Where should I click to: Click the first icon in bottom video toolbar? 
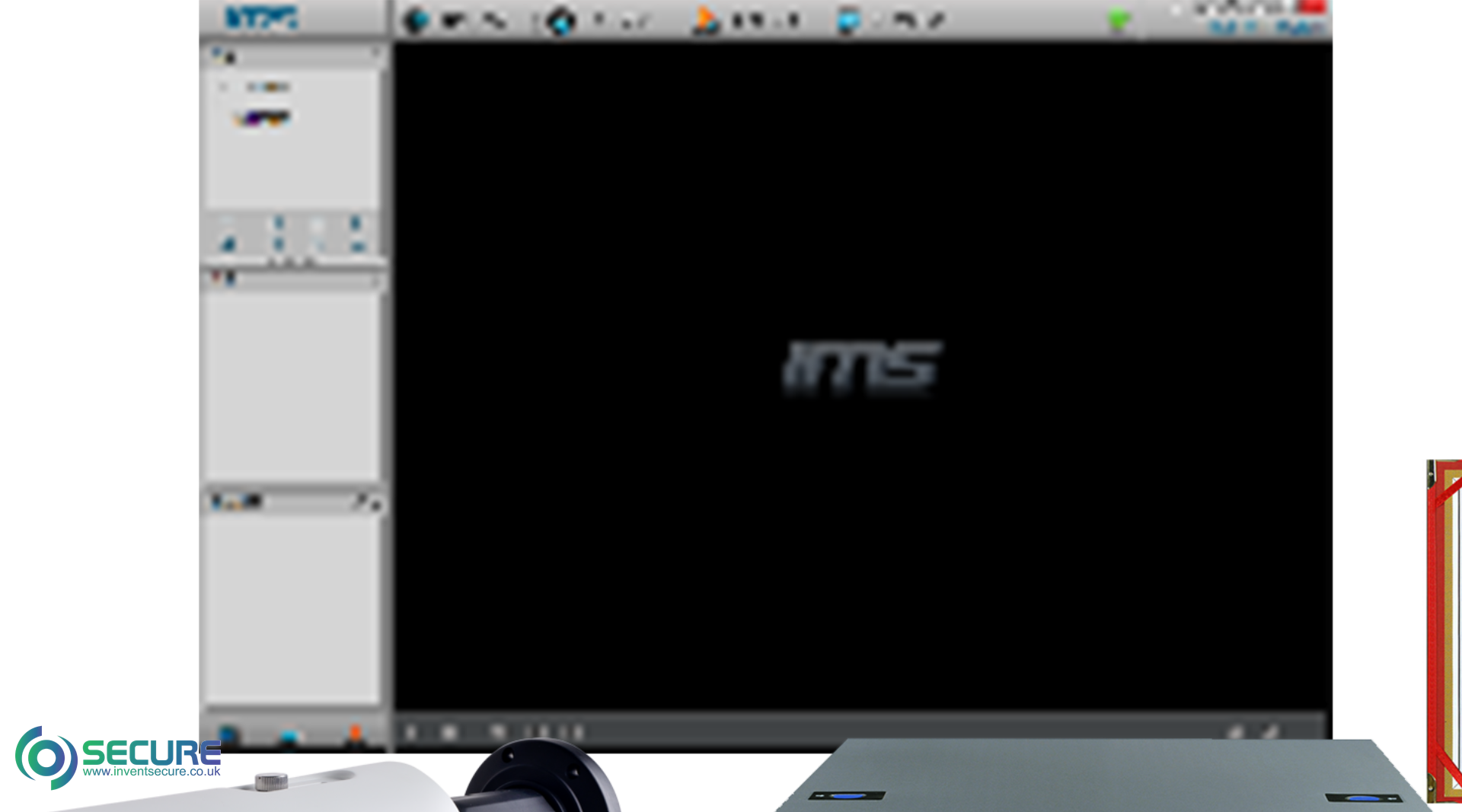[411, 732]
